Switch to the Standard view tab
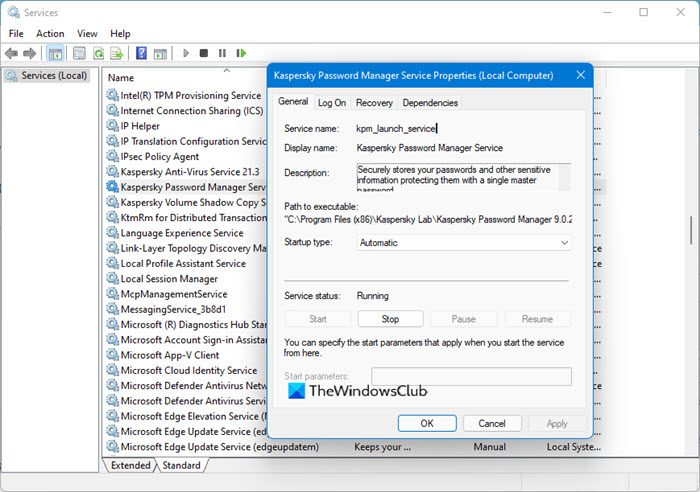Viewport: 700px width, 492px height. (181, 465)
